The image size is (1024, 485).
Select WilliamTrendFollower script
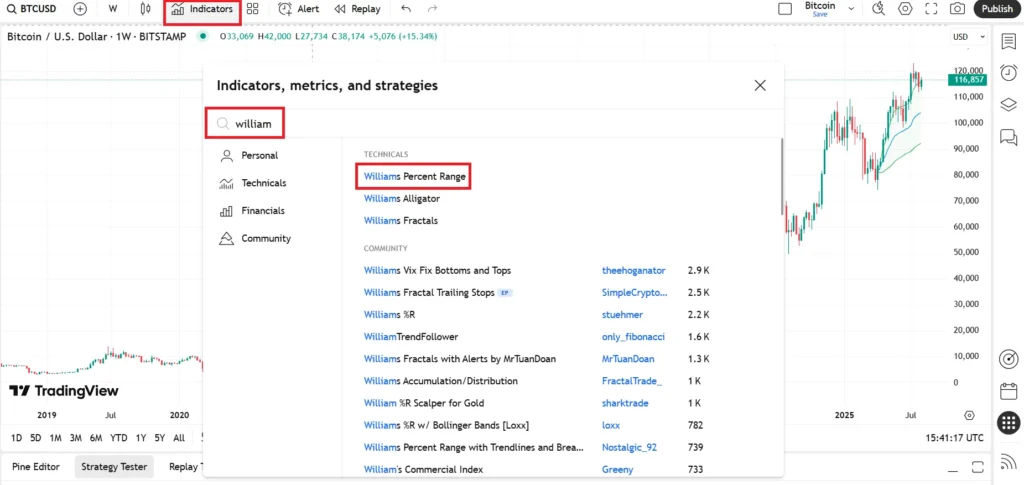tap(411, 337)
